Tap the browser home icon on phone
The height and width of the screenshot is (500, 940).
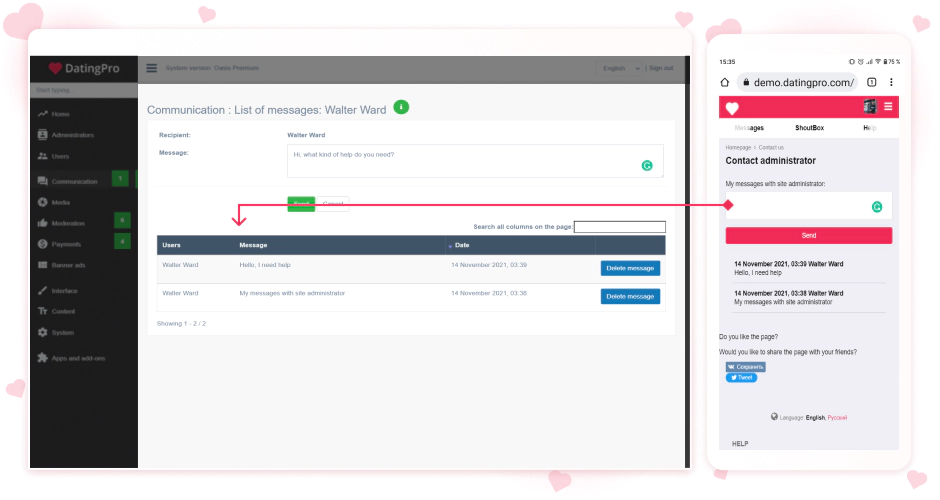725,82
